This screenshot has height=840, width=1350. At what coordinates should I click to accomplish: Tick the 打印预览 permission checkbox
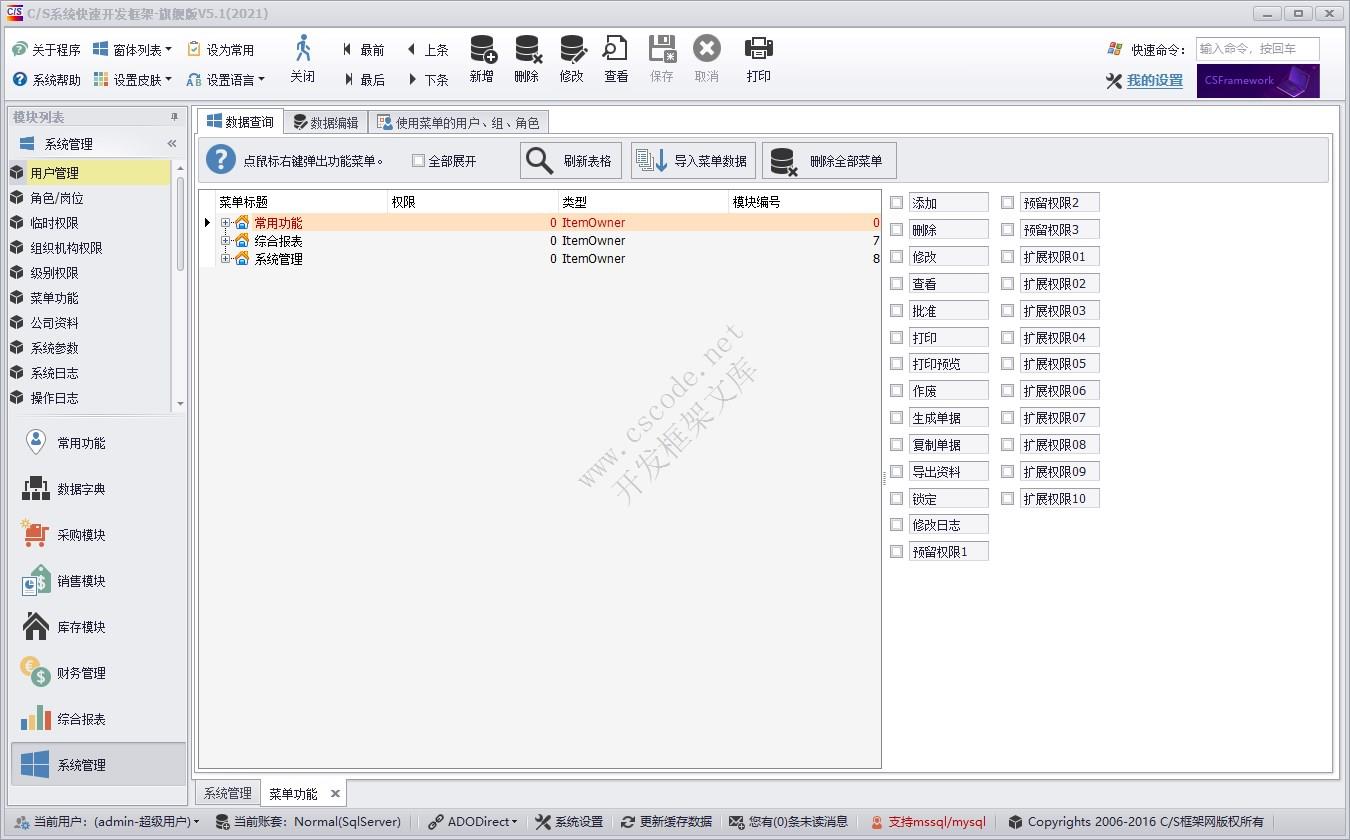coord(897,364)
